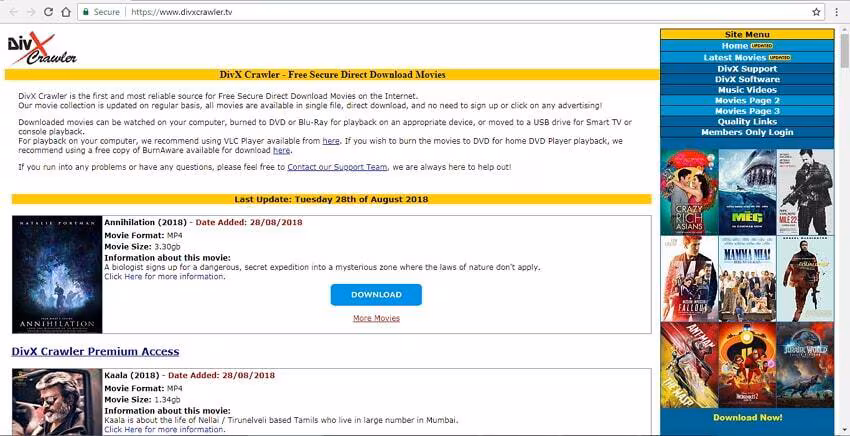This screenshot has width=850, height=436.
Task: Go to the browser home icon
Action: pos(66,12)
